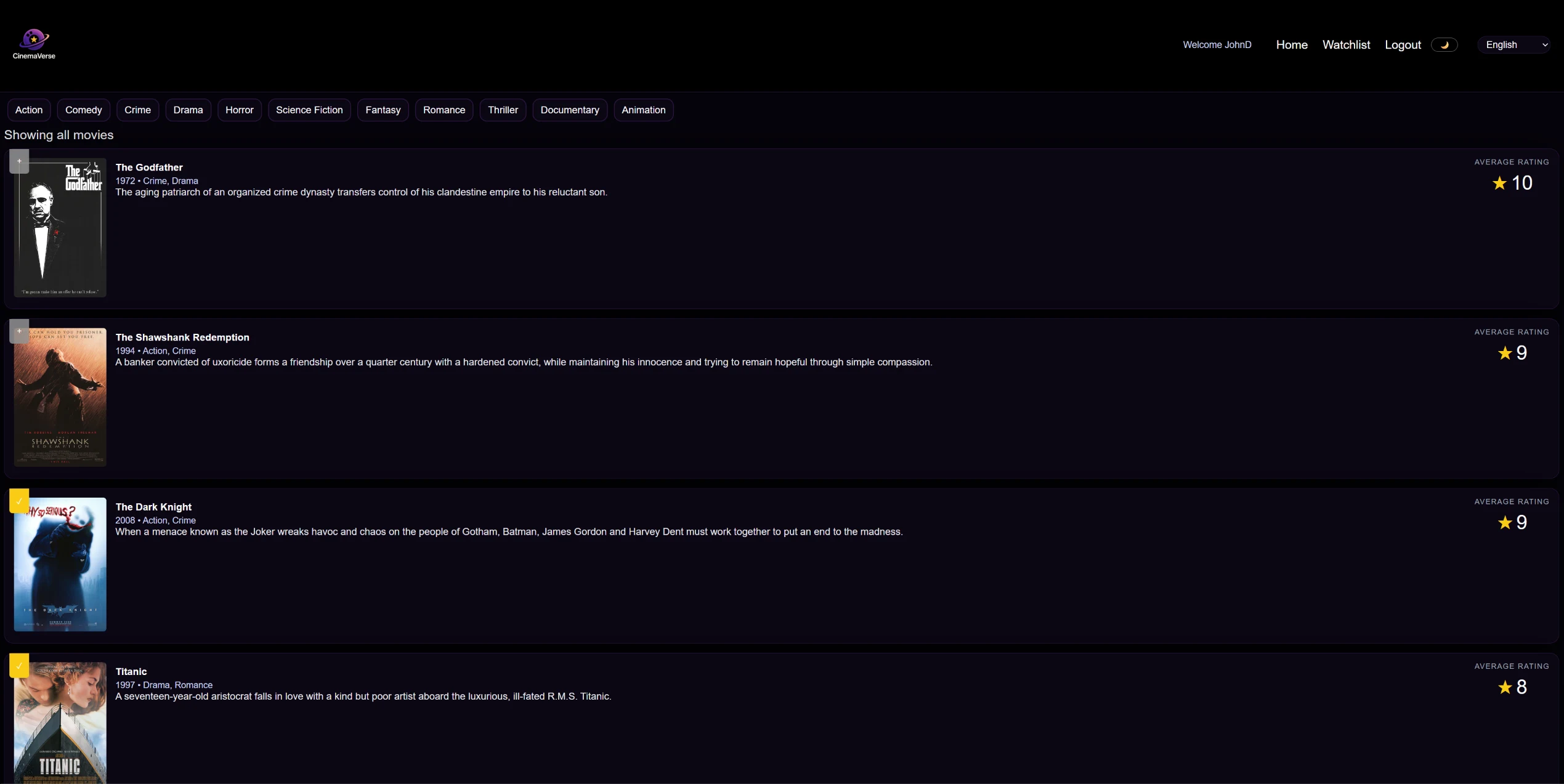The width and height of the screenshot is (1564, 784).
Task: Add The Shawshank Redemption to watchlist
Action: [19, 331]
